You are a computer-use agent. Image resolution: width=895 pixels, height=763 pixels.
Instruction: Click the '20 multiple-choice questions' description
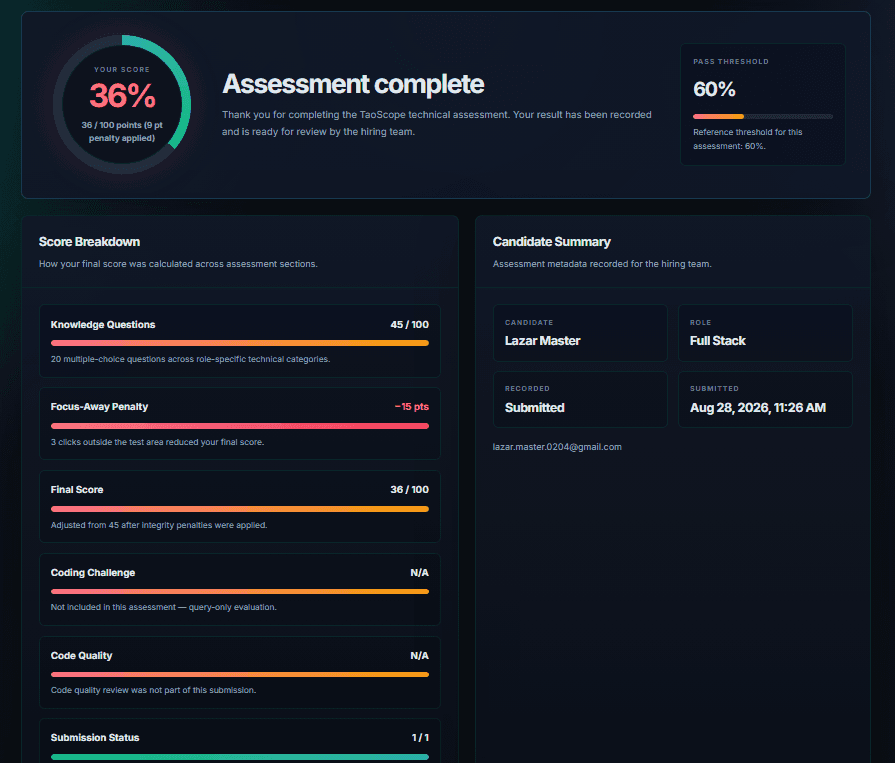point(190,359)
